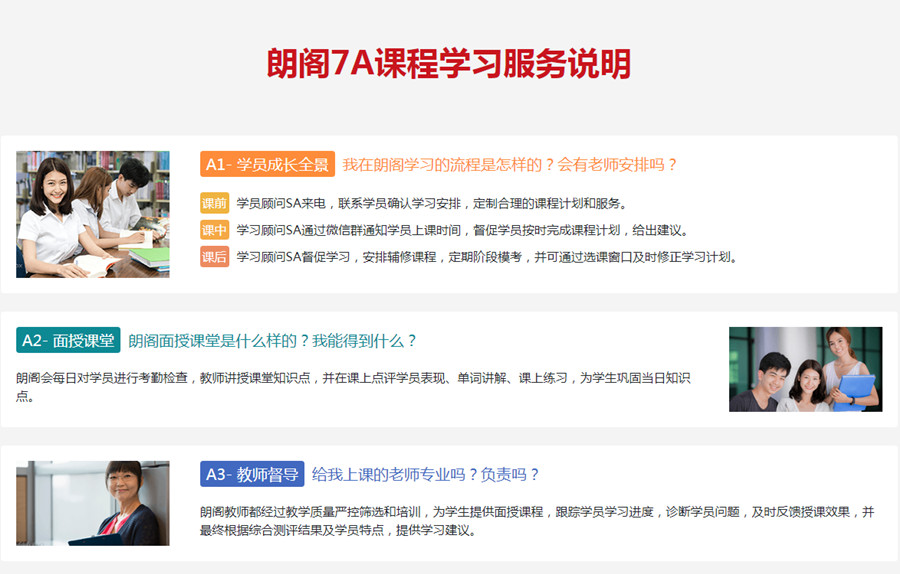Open the question 朗阁面授课堂是什么样的

tap(272, 340)
